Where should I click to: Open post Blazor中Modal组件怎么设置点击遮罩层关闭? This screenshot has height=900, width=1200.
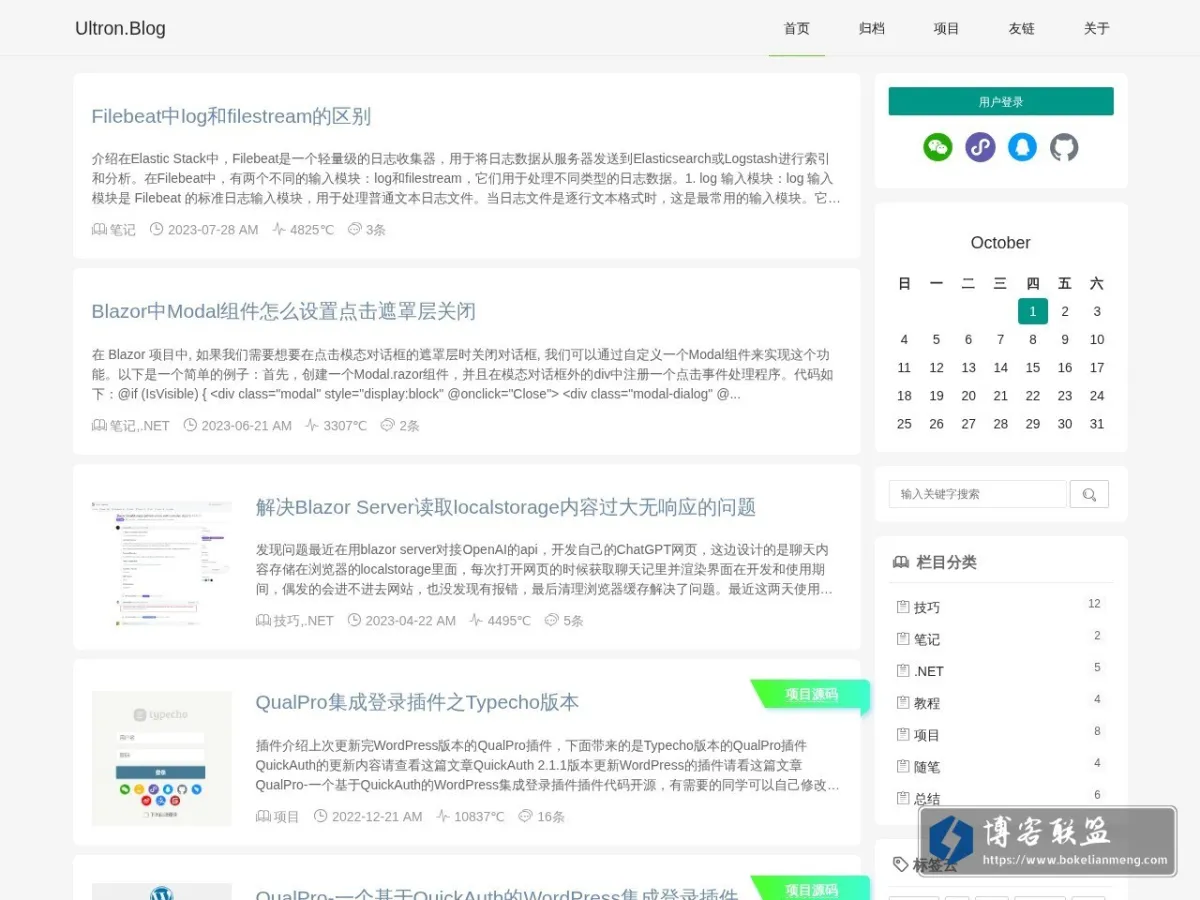[283, 311]
